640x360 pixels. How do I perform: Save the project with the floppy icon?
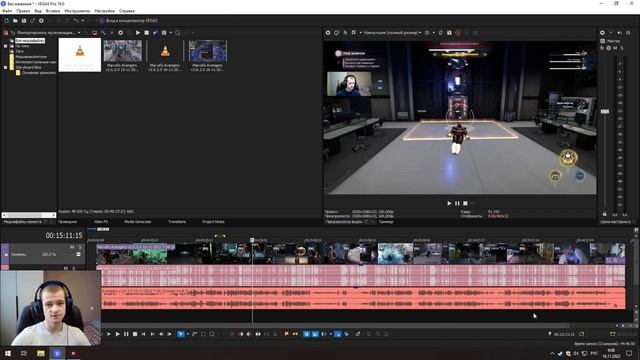24,20
